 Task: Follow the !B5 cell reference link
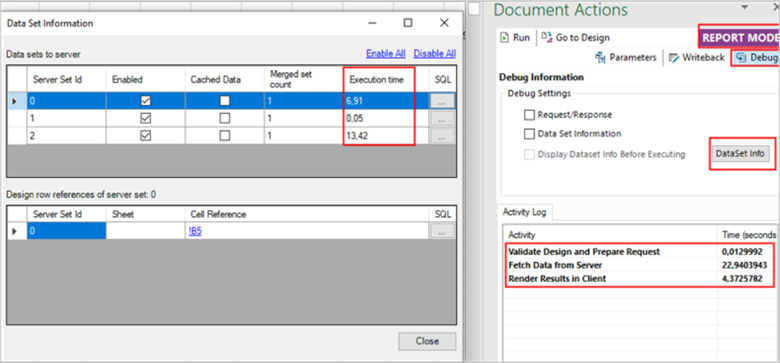click(195, 231)
